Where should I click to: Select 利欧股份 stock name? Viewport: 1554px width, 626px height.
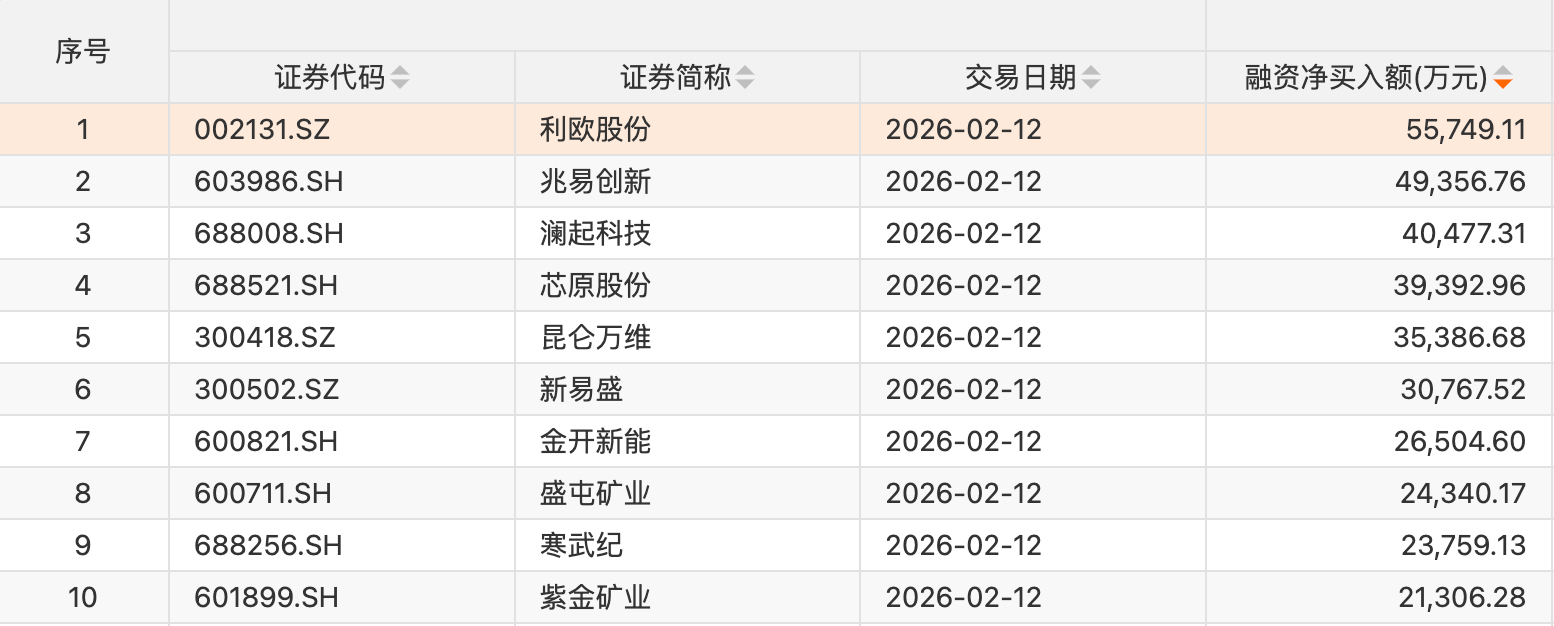pos(595,130)
